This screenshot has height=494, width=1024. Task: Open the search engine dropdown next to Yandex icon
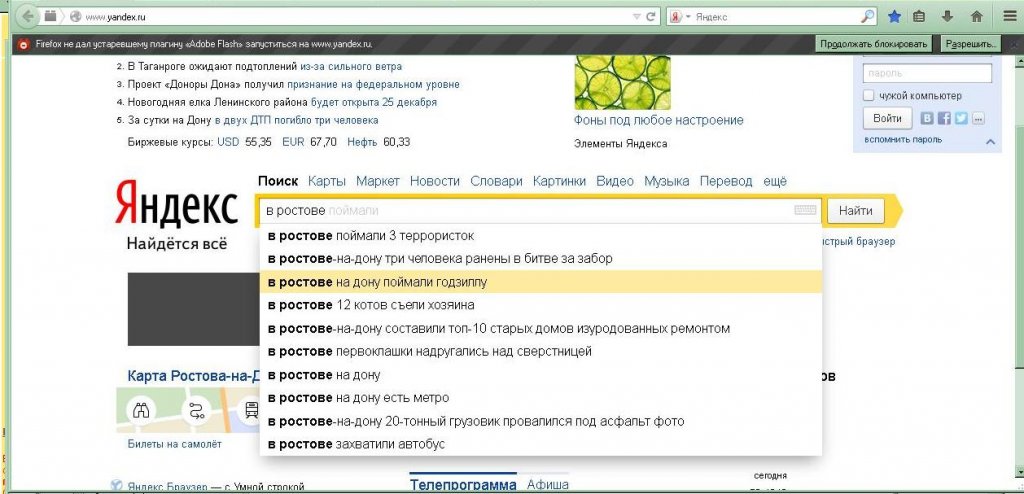pos(687,17)
